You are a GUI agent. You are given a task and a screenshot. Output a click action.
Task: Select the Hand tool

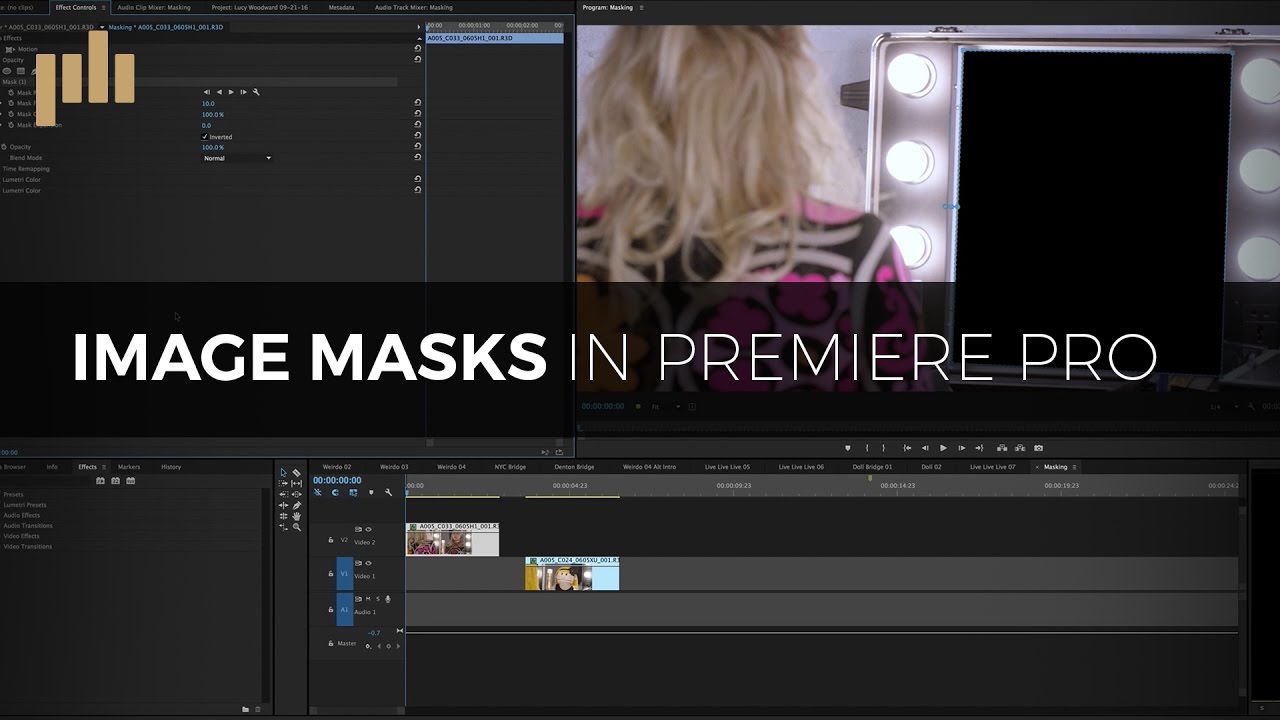[x=297, y=516]
